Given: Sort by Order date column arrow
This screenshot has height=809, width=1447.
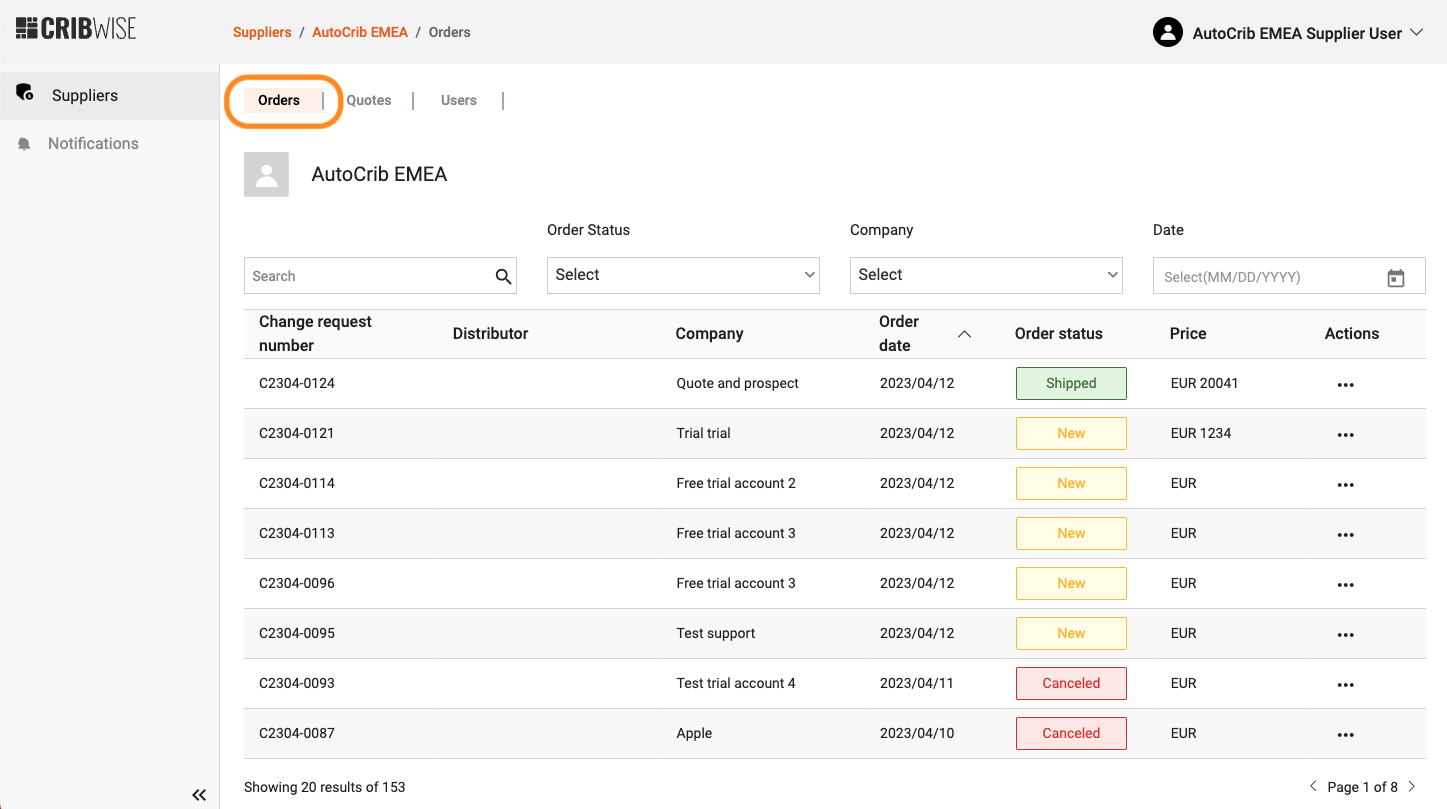Looking at the screenshot, I should pyautogui.click(x=964, y=334).
